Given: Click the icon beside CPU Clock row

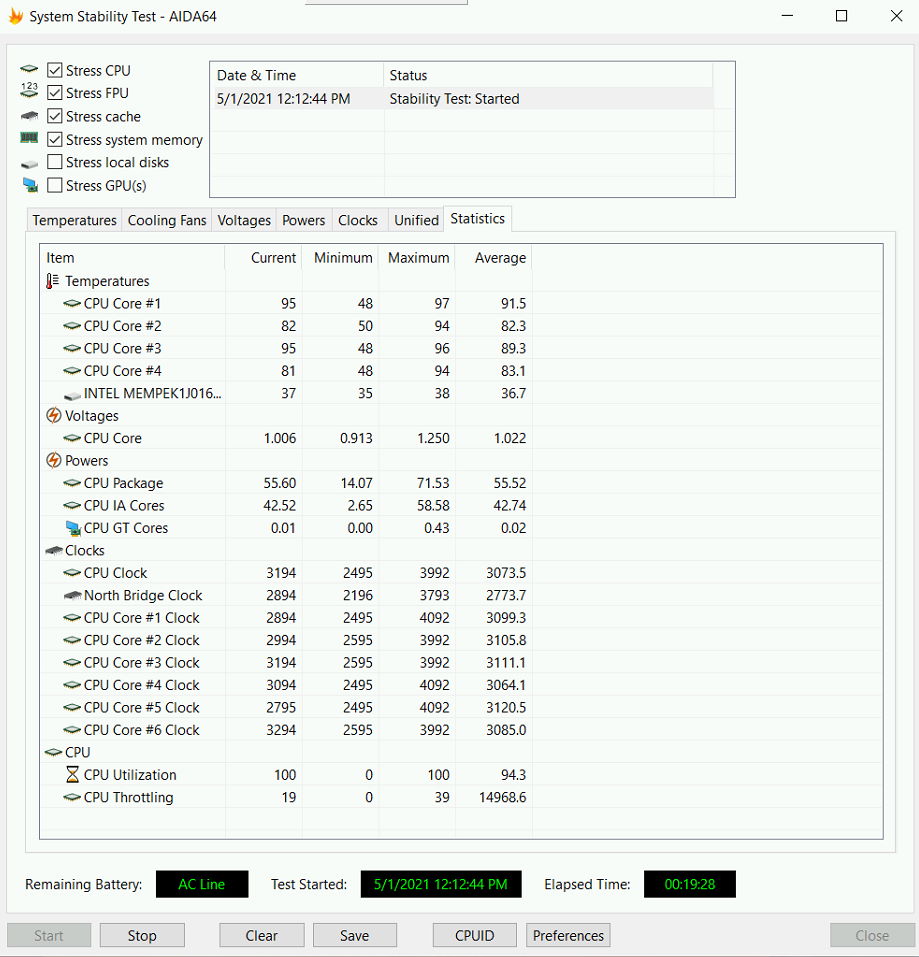Looking at the screenshot, I should pyautogui.click(x=72, y=572).
